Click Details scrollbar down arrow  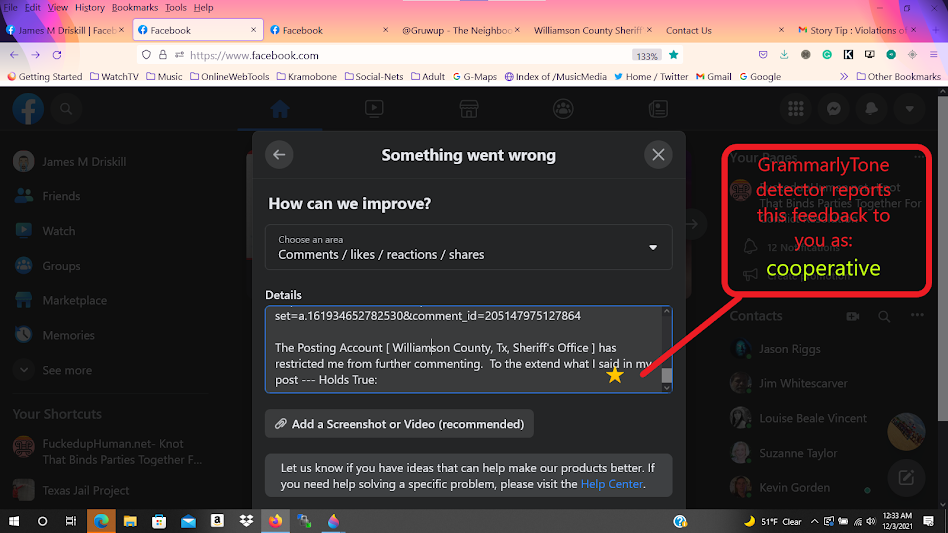666,387
